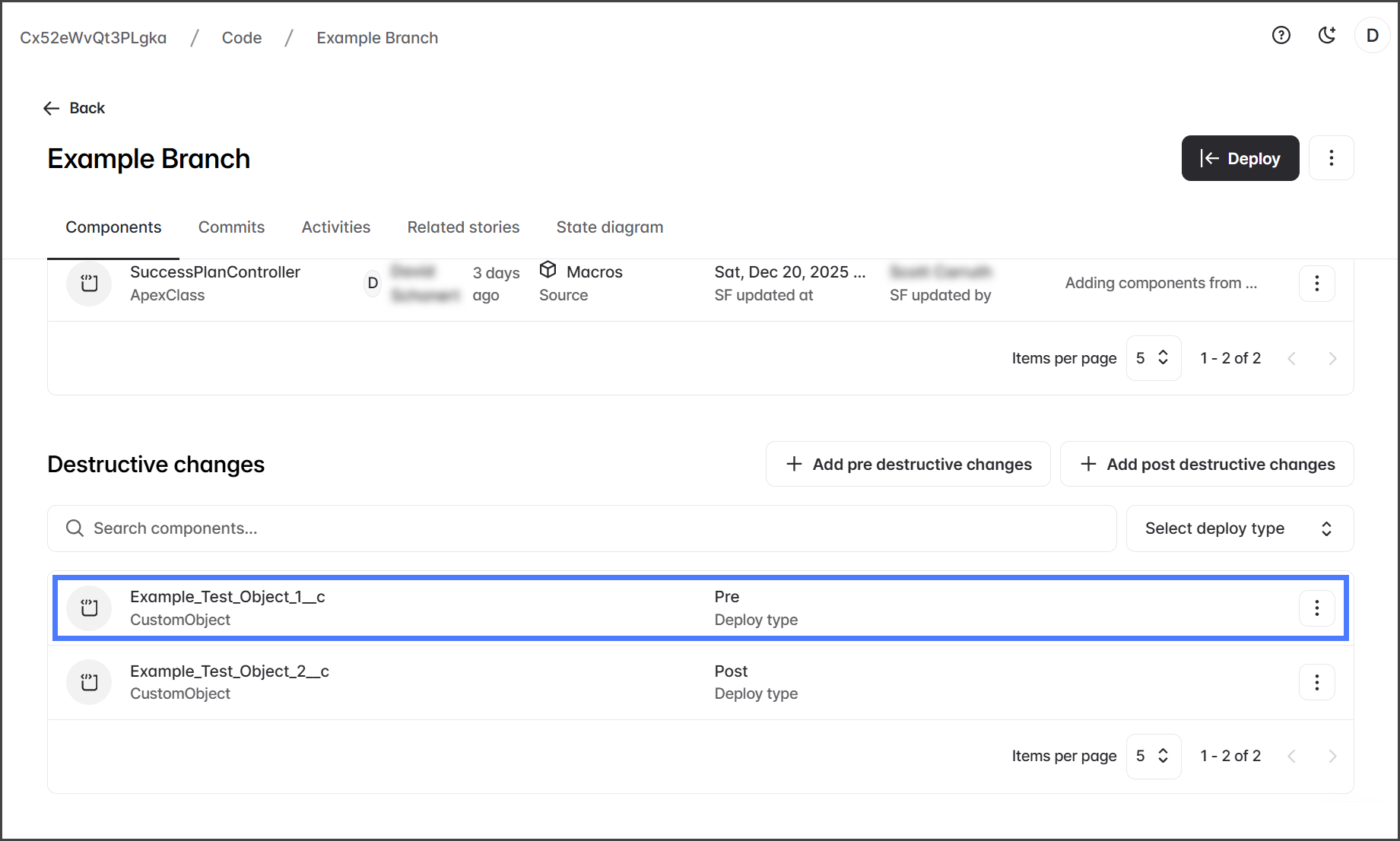Open the user avatar D menu

click(1372, 36)
